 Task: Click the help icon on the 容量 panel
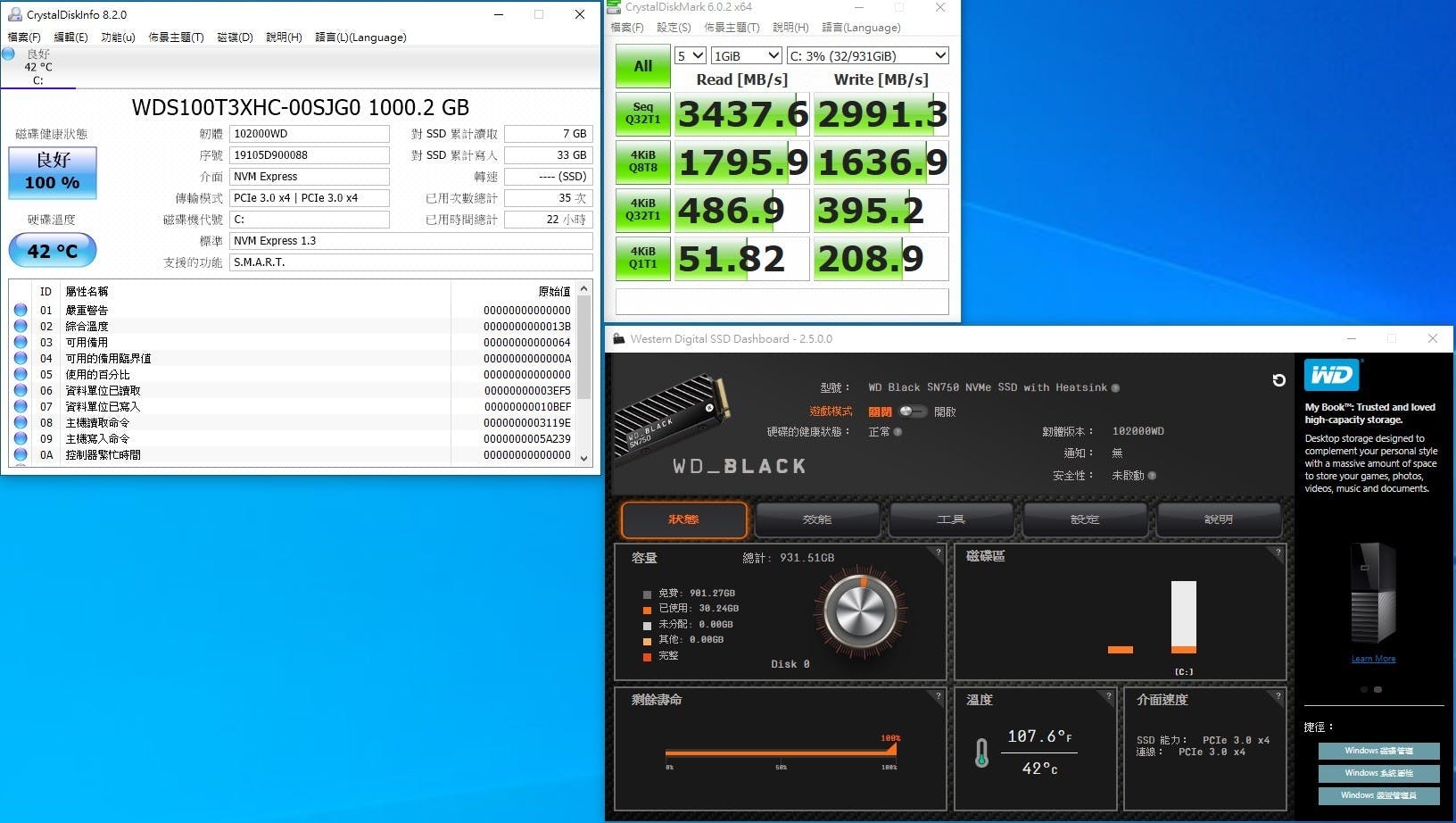point(938,553)
